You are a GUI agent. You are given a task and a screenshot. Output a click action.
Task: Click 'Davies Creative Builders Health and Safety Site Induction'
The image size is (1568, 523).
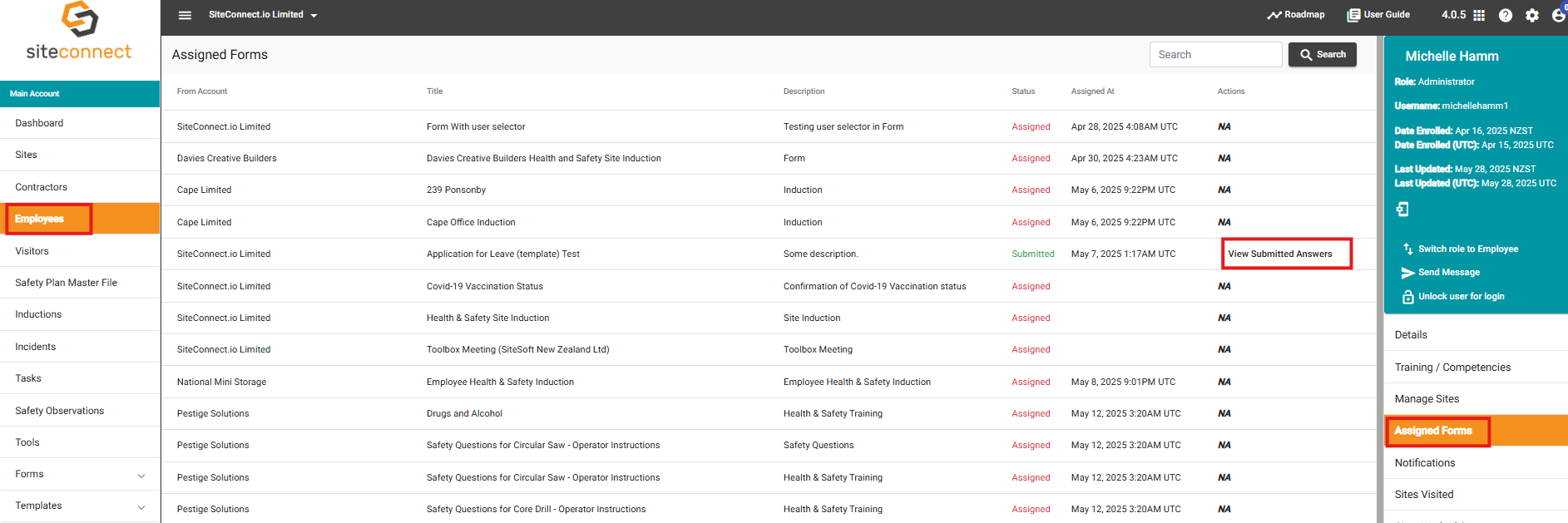coord(544,159)
